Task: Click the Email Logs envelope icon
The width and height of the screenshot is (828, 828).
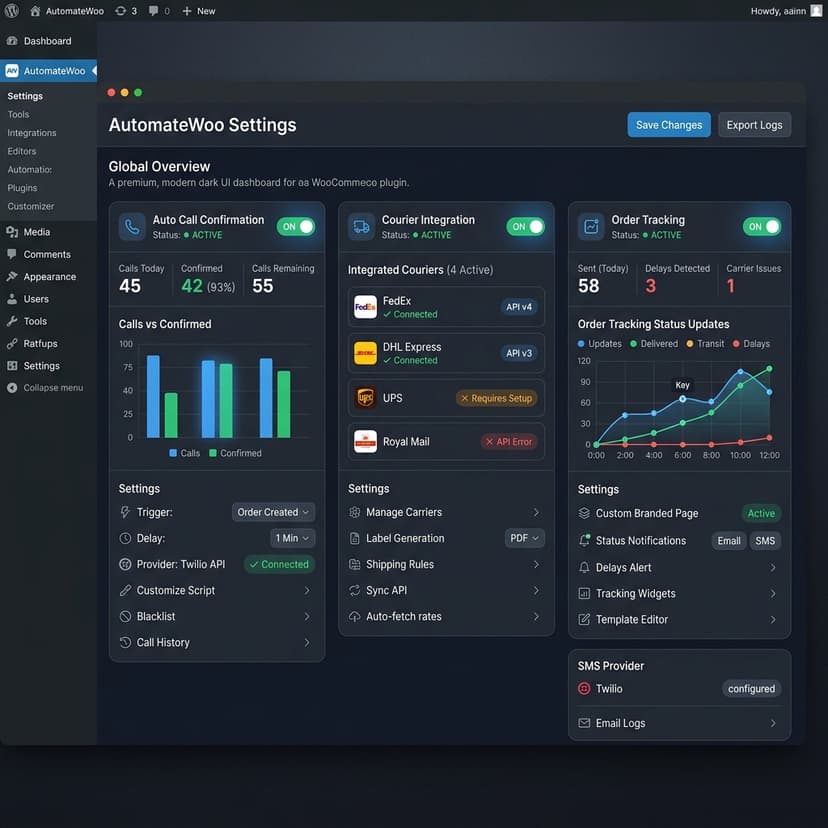Action: [584, 723]
